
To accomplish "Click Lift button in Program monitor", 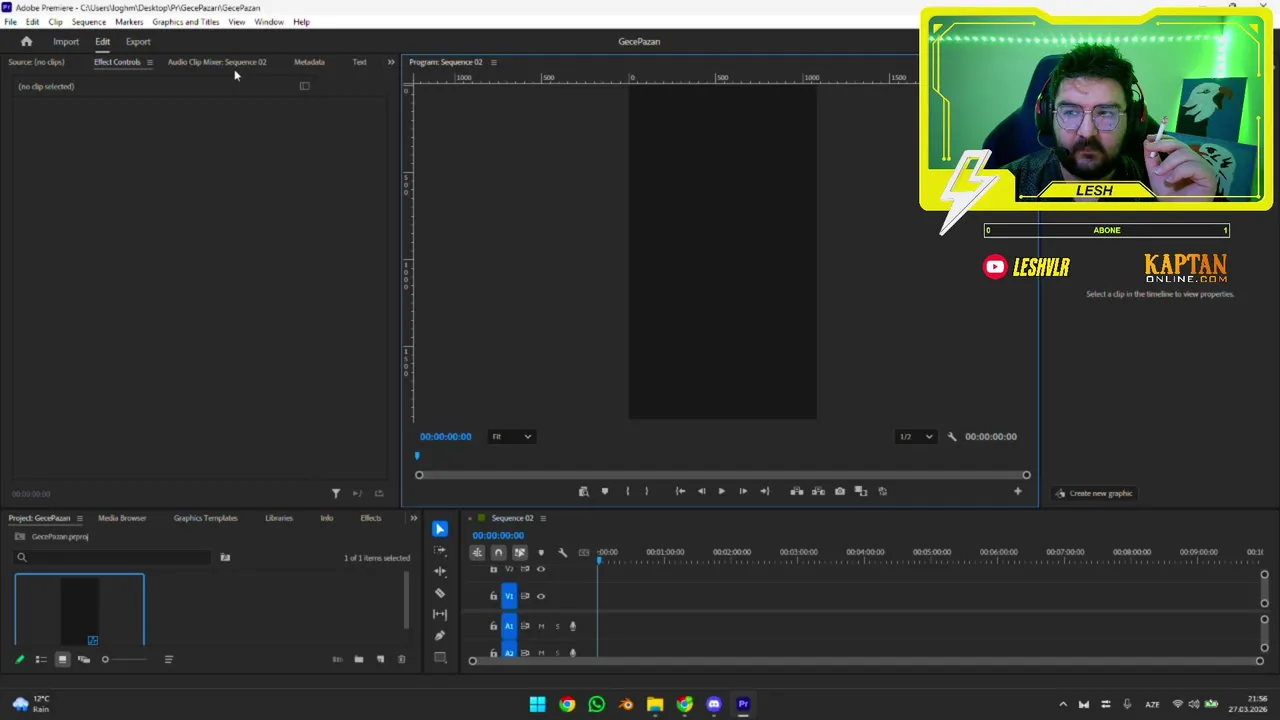I will tap(797, 491).
